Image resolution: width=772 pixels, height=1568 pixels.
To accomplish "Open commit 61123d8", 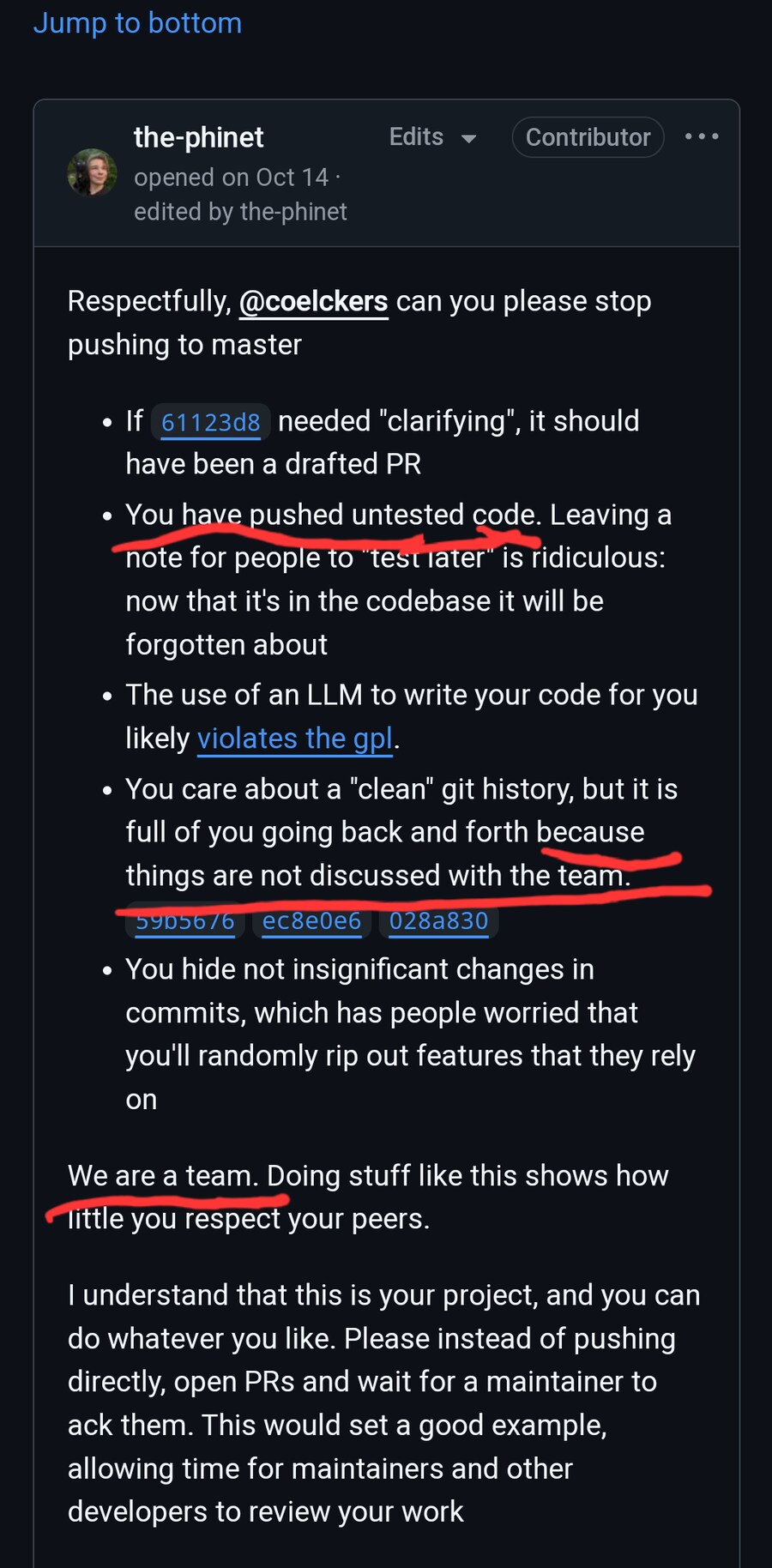I will pyautogui.click(x=208, y=421).
